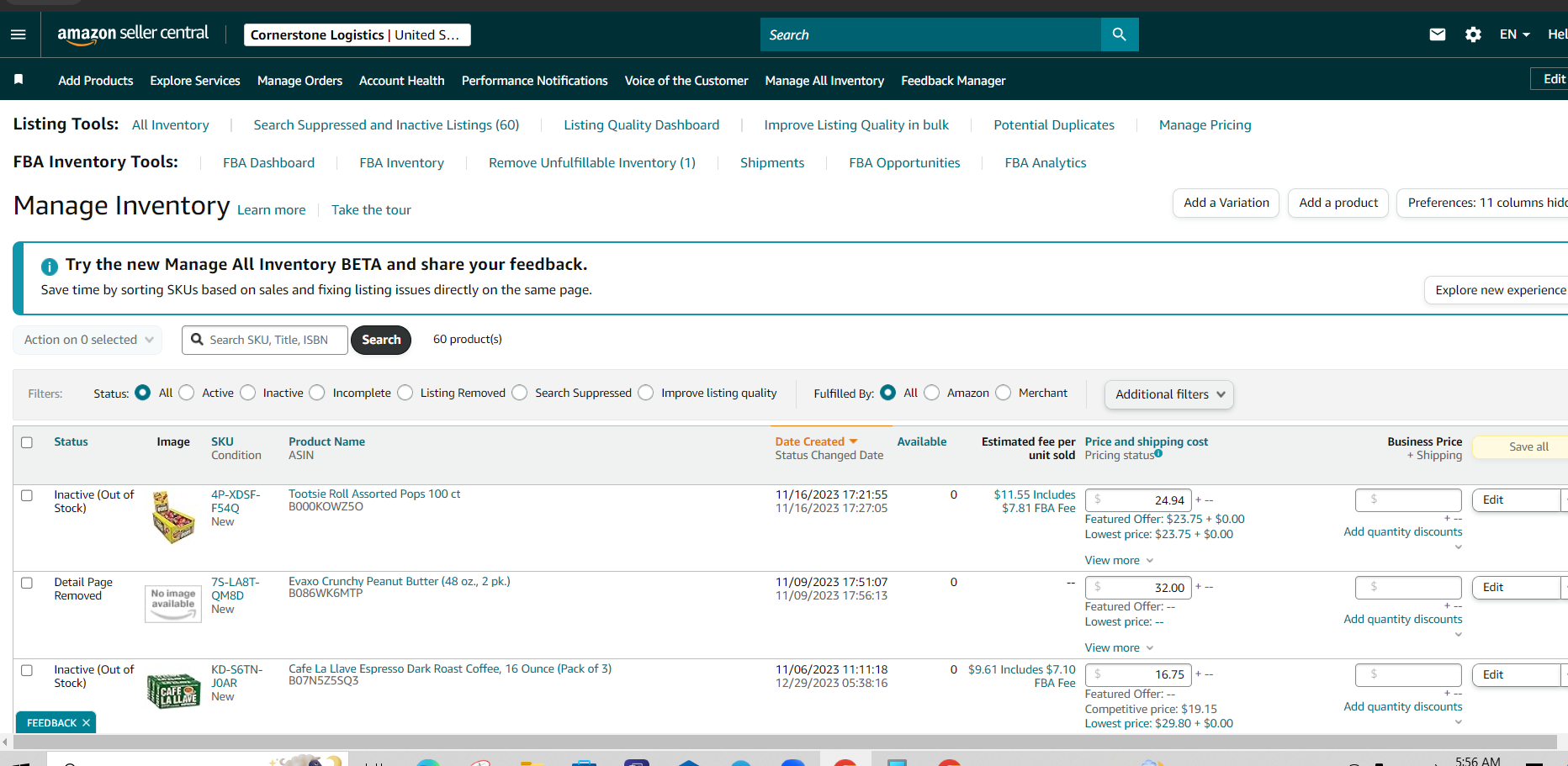The width and height of the screenshot is (1568, 766).
Task: Click the 24.94 price field
Action: click(x=1138, y=500)
